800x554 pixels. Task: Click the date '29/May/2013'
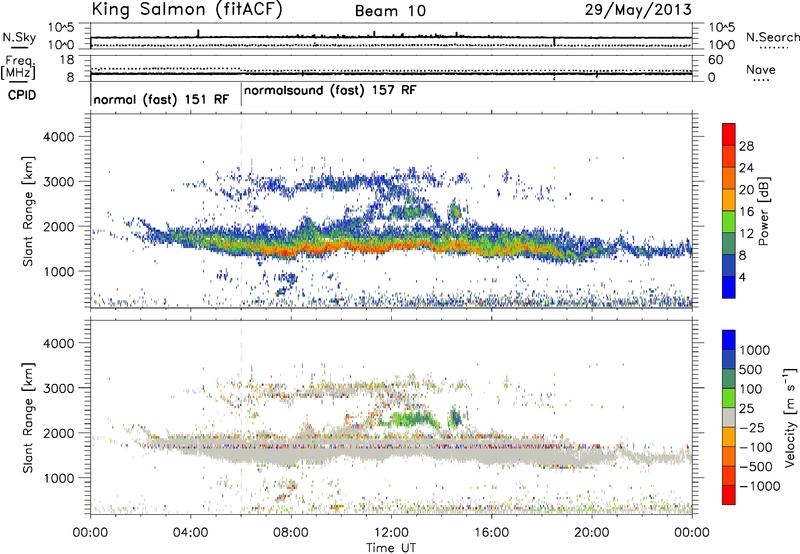(x=638, y=10)
